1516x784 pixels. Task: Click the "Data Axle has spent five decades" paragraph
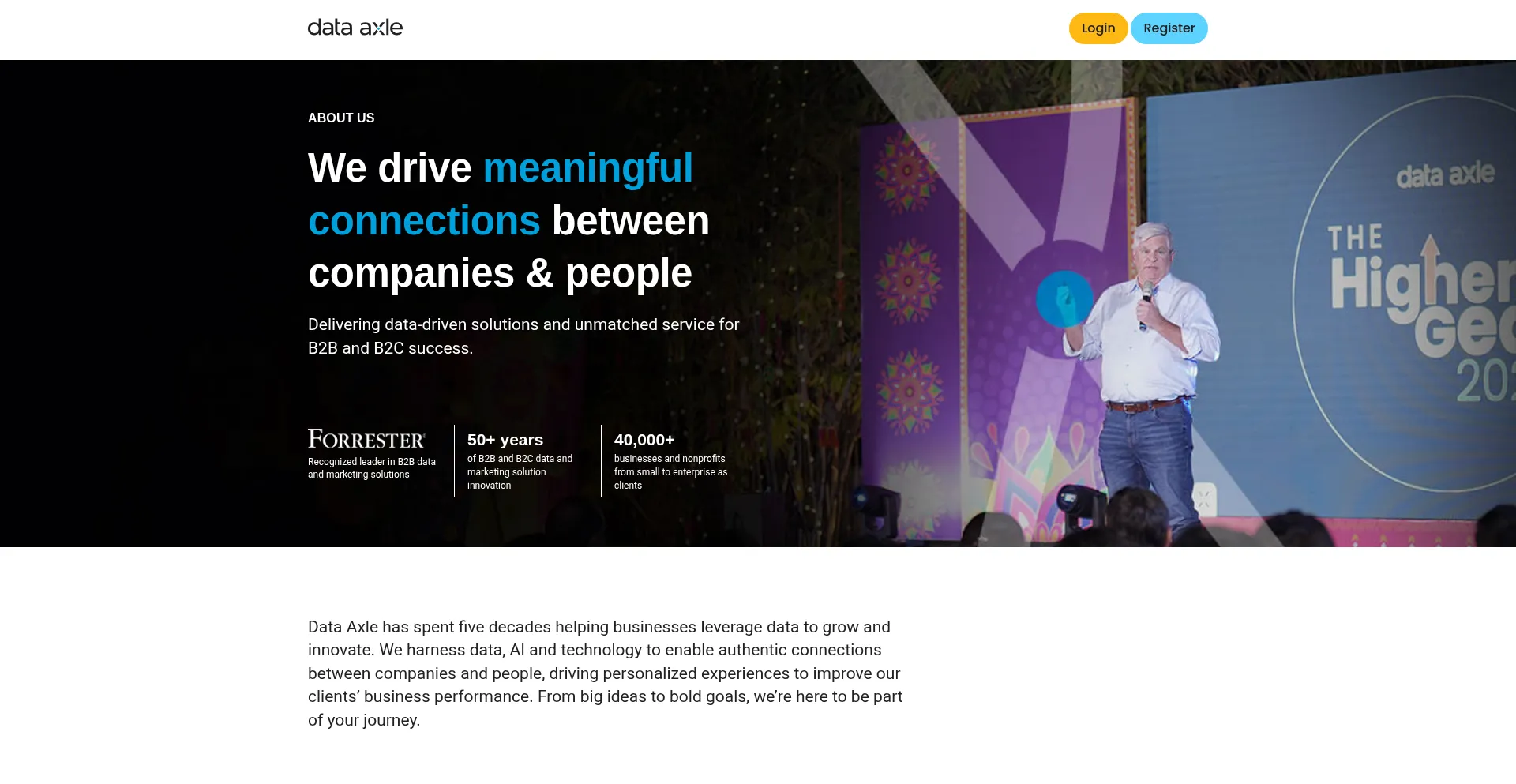point(605,673)
